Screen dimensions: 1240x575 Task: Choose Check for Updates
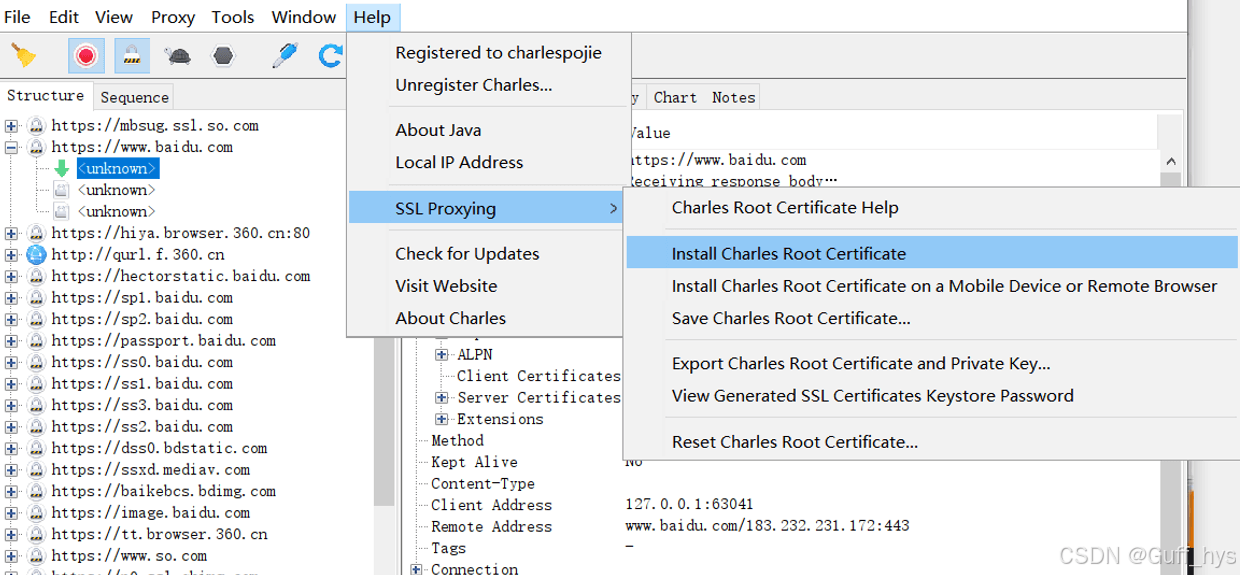pyautogui.click(x=467, y=254)
